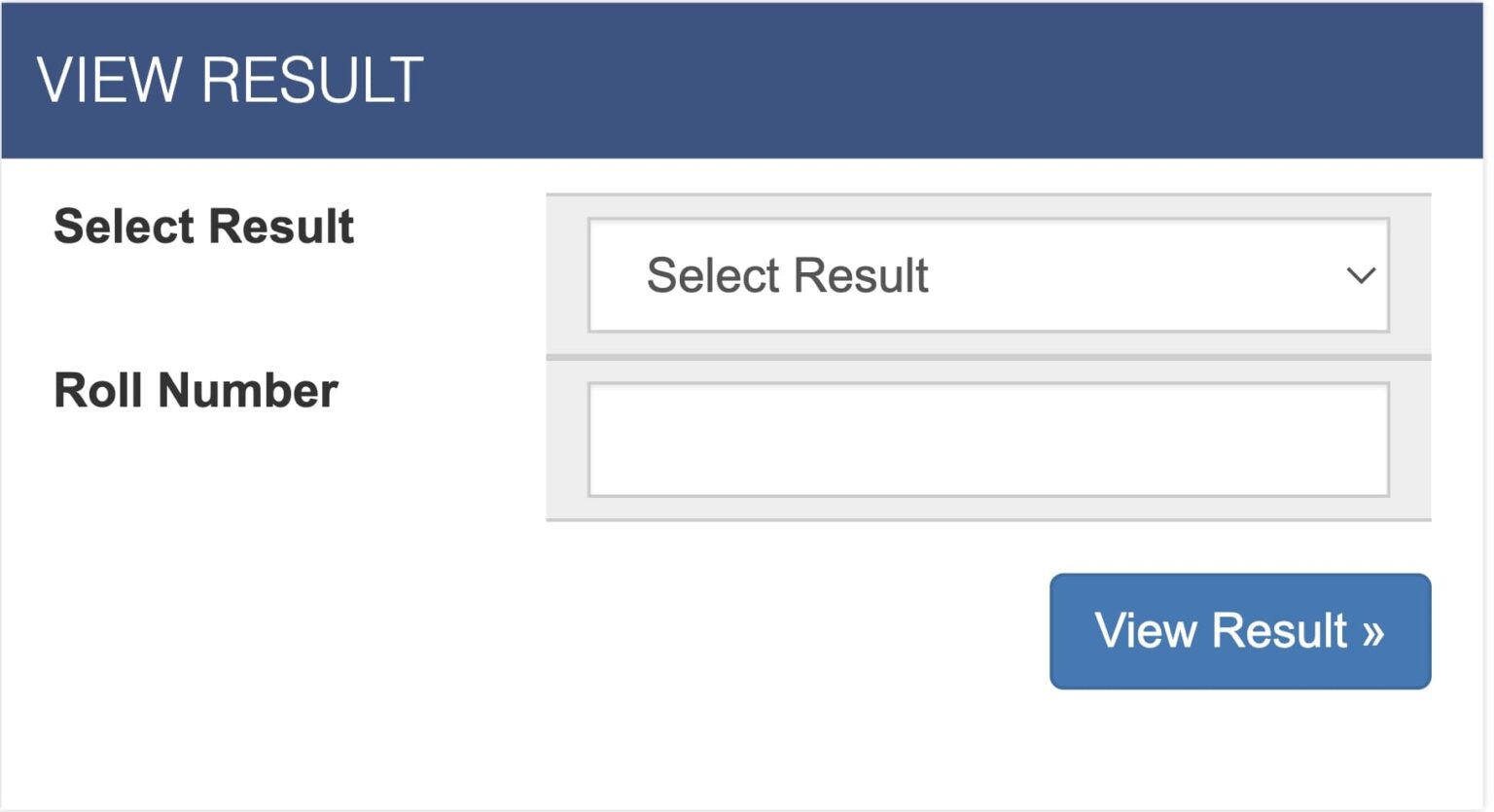Screen dimensions: 1494x812
Task: Click the Roll Number label
Action: [195, 390]
